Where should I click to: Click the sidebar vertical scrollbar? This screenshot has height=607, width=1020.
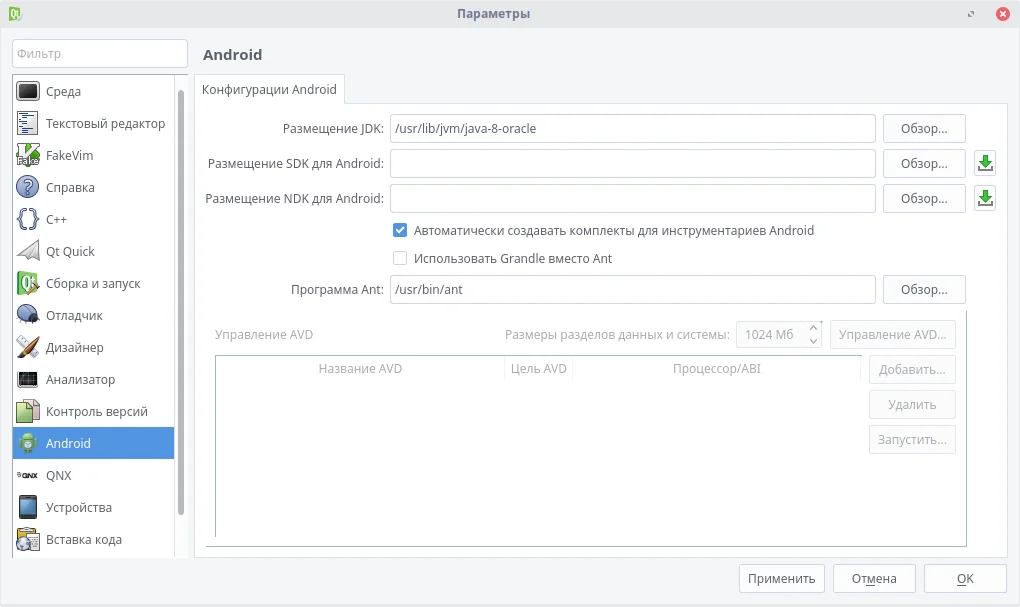(181, 300)
